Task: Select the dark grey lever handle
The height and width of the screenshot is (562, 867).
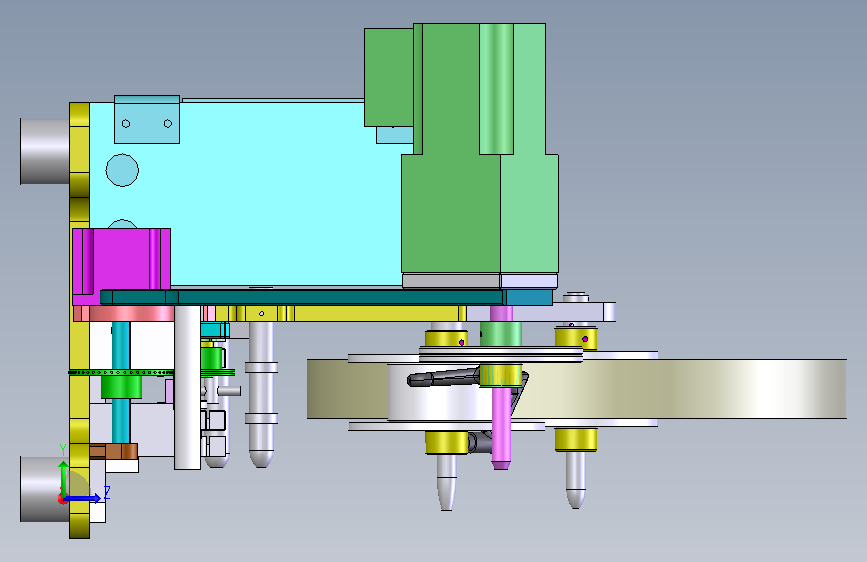Action: (442, 378)
